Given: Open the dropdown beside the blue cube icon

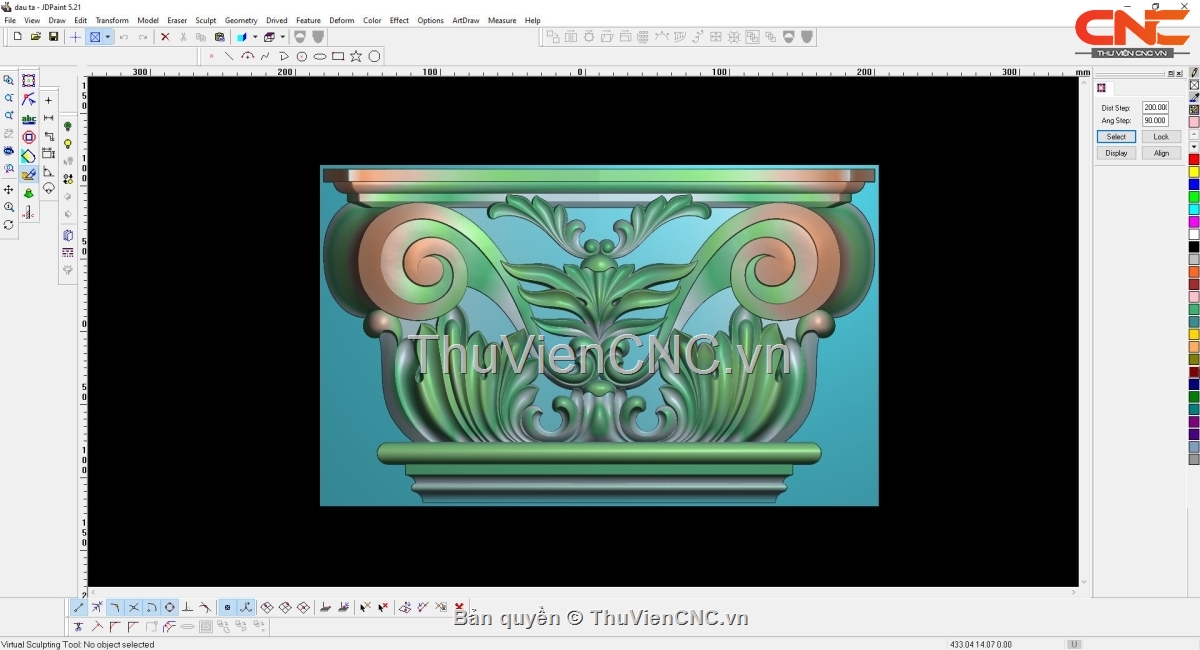Looking at the screenshot, I should pyautogui.click(x=255, y=37).
